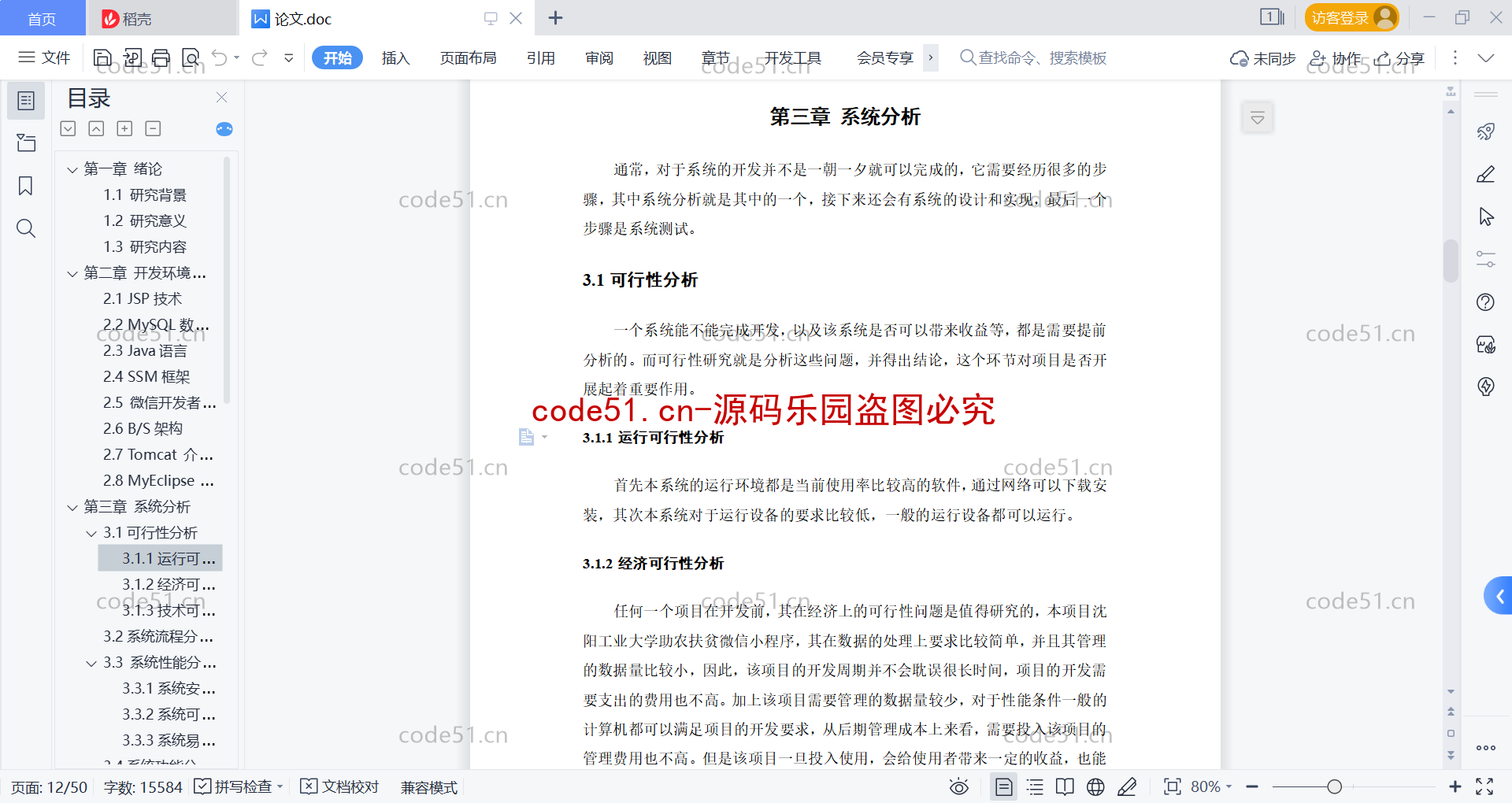The height and width of the screenshot is (803, 1512).
Task: Collapse the ribbon chevron at top right
Action: coord(1486,57)
